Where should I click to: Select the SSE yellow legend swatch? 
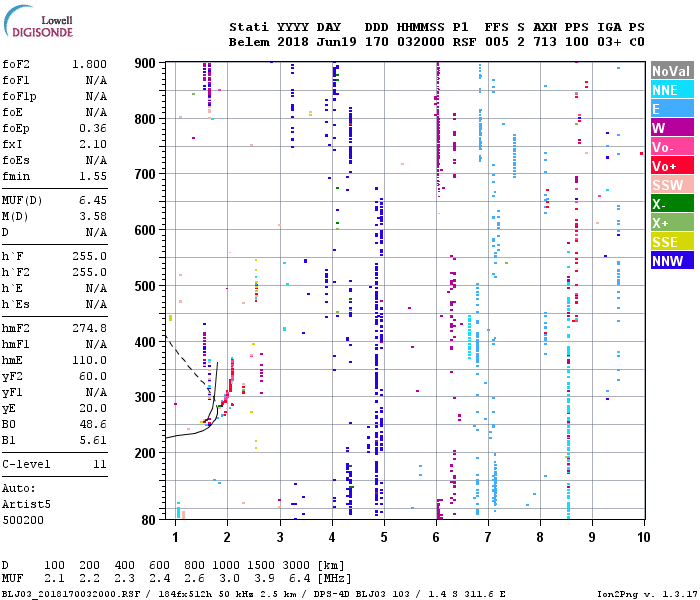[x=672, y=242]
